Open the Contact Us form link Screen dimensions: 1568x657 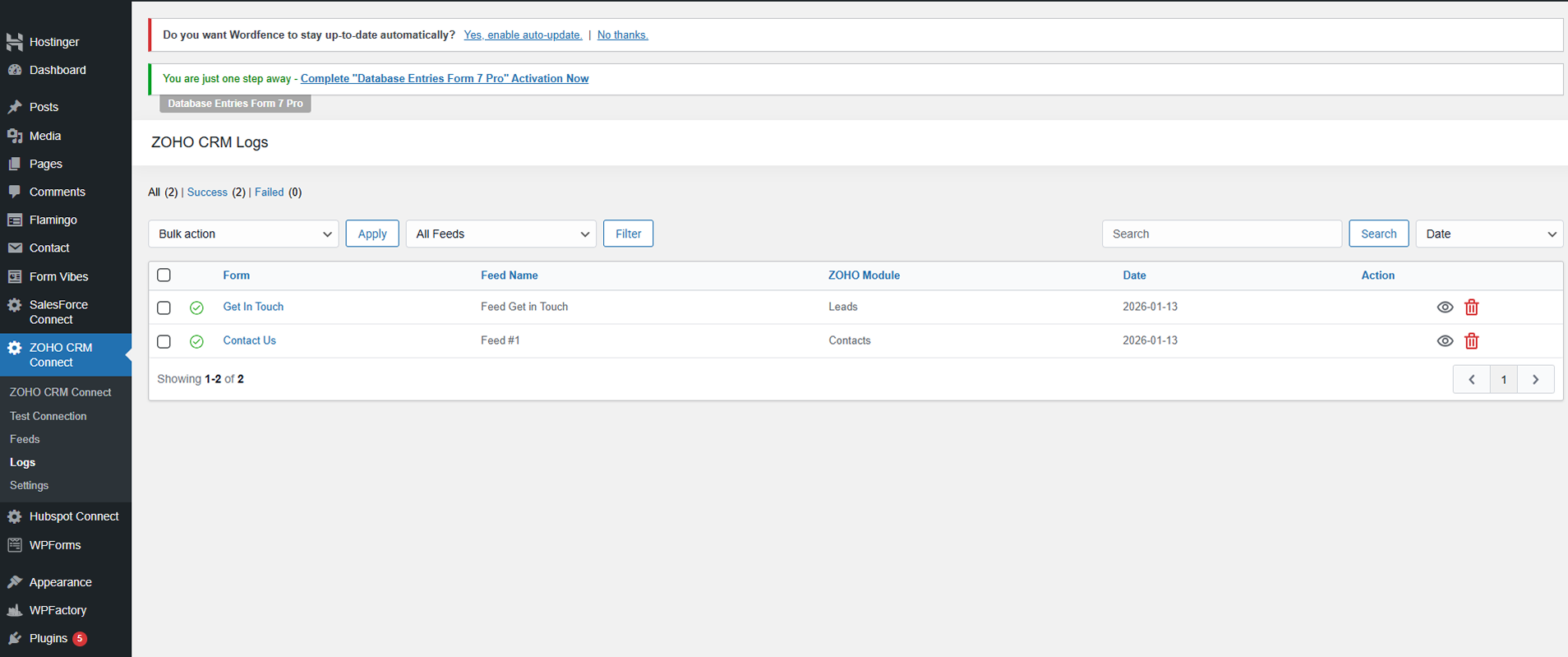(249, 340)
